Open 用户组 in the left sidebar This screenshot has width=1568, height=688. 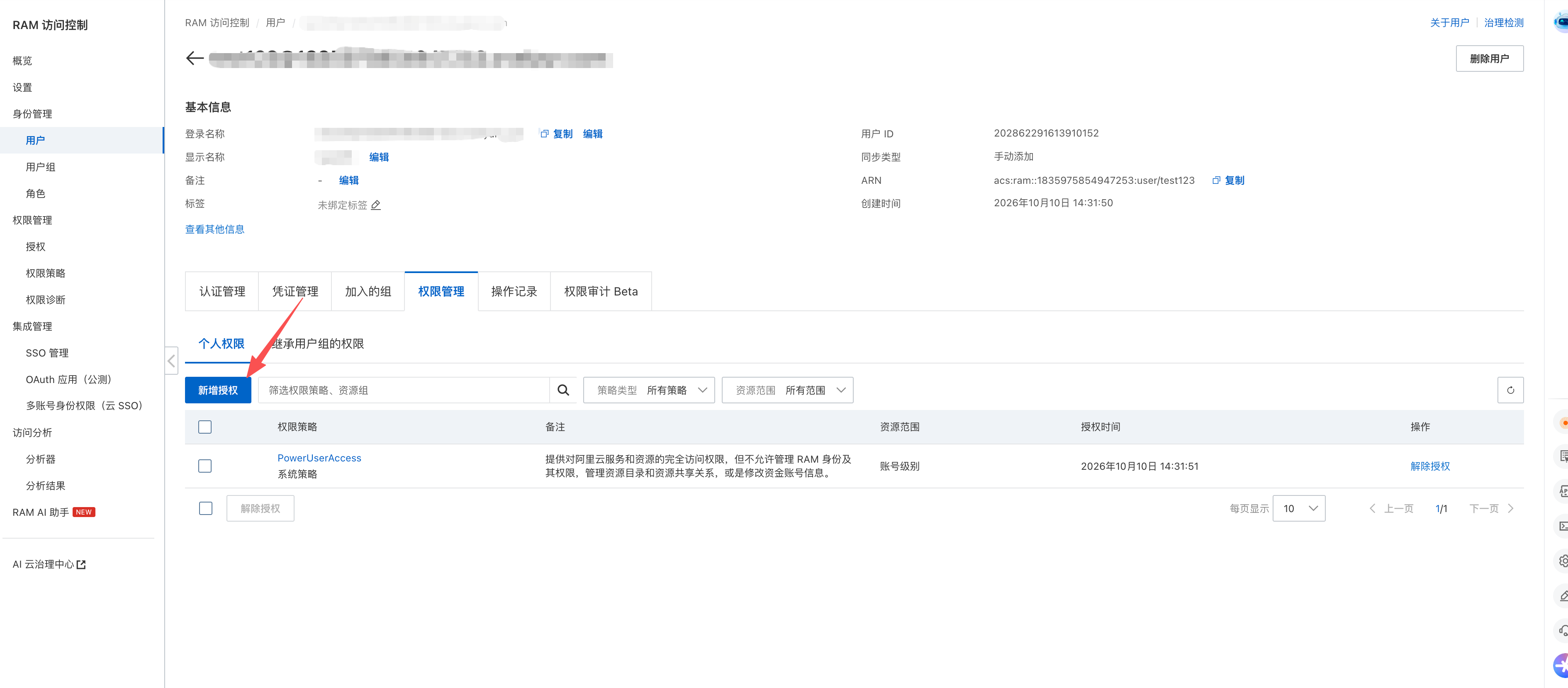[41, 167]
